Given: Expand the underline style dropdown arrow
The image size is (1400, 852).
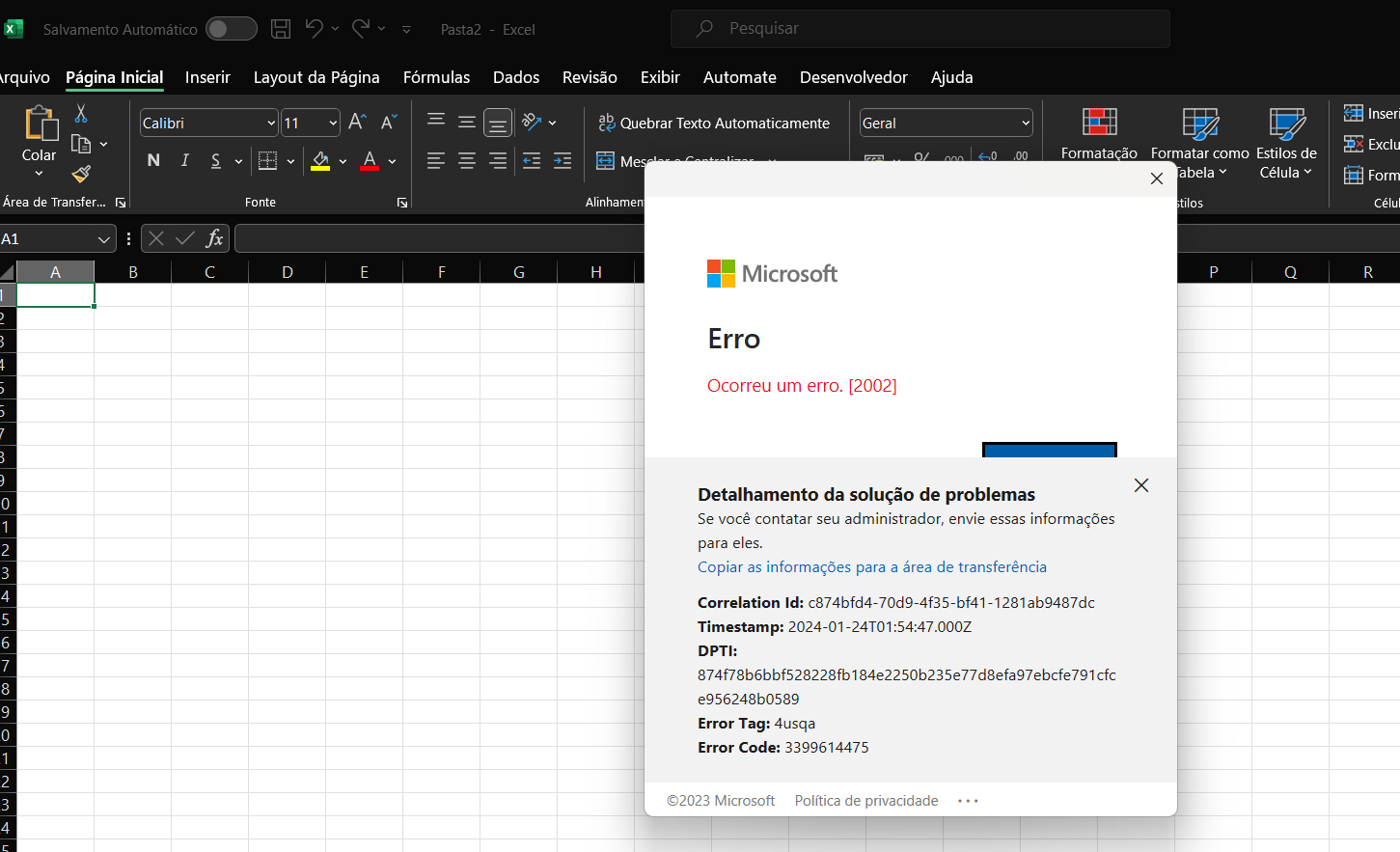Looking at the screenshot, I should (238, 161).
